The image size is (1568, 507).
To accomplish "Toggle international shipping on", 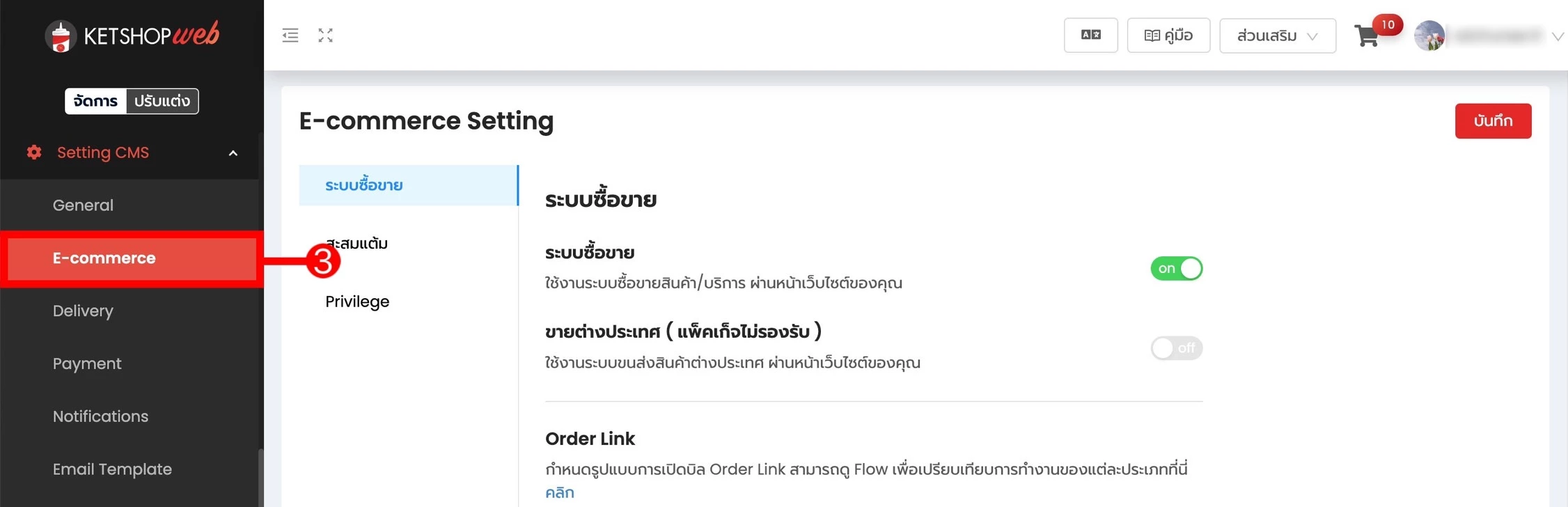I will [1176, 348].
